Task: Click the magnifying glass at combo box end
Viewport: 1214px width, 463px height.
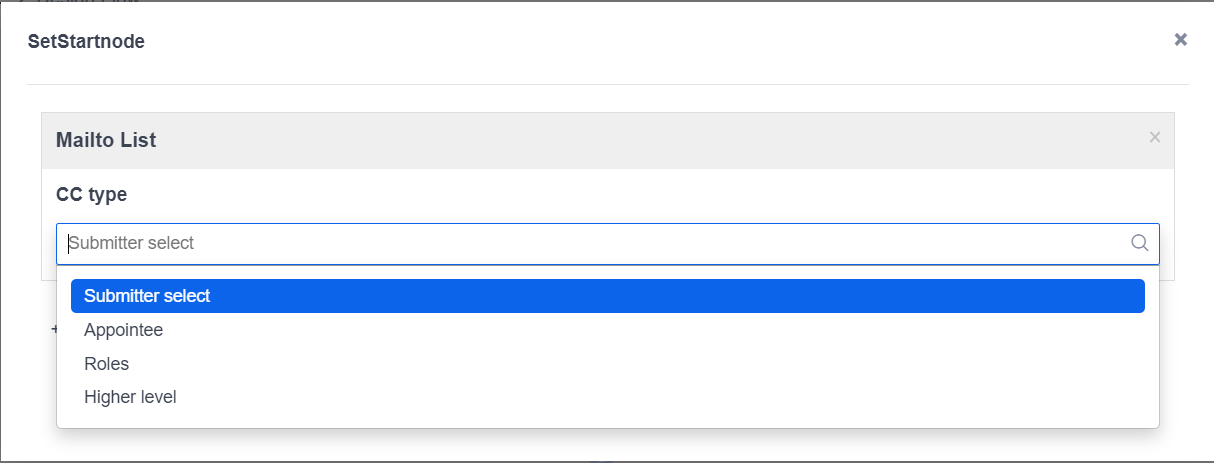Action: coord(1139,243)
